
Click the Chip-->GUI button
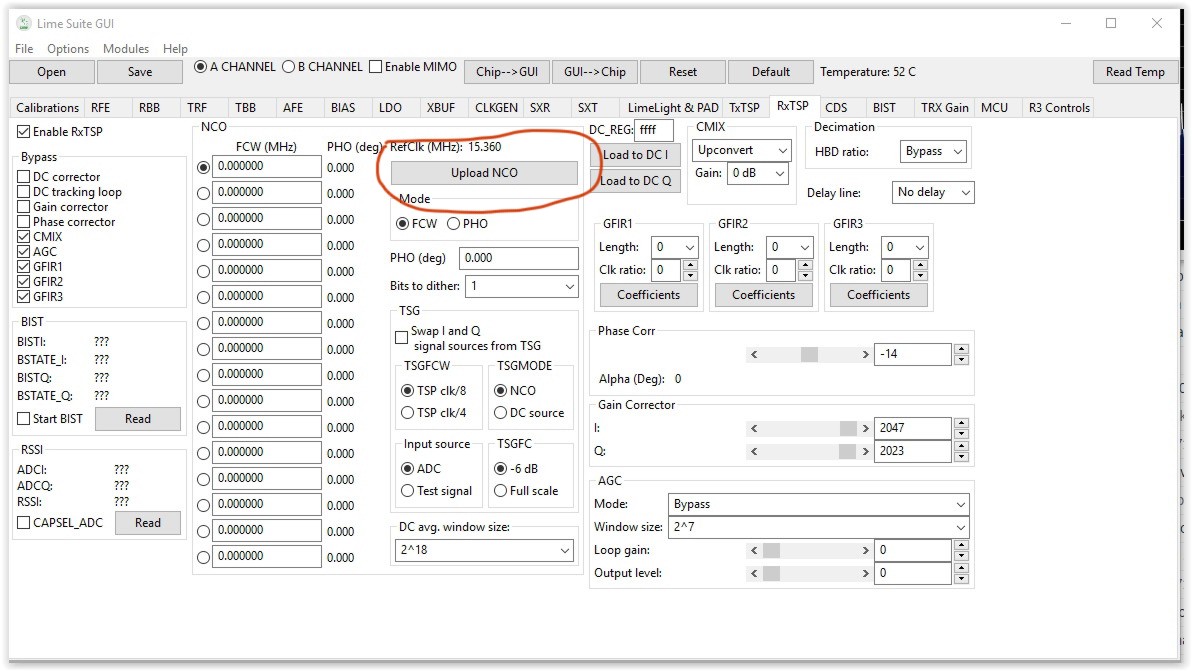pyautogui.click(x=507, y=72)
